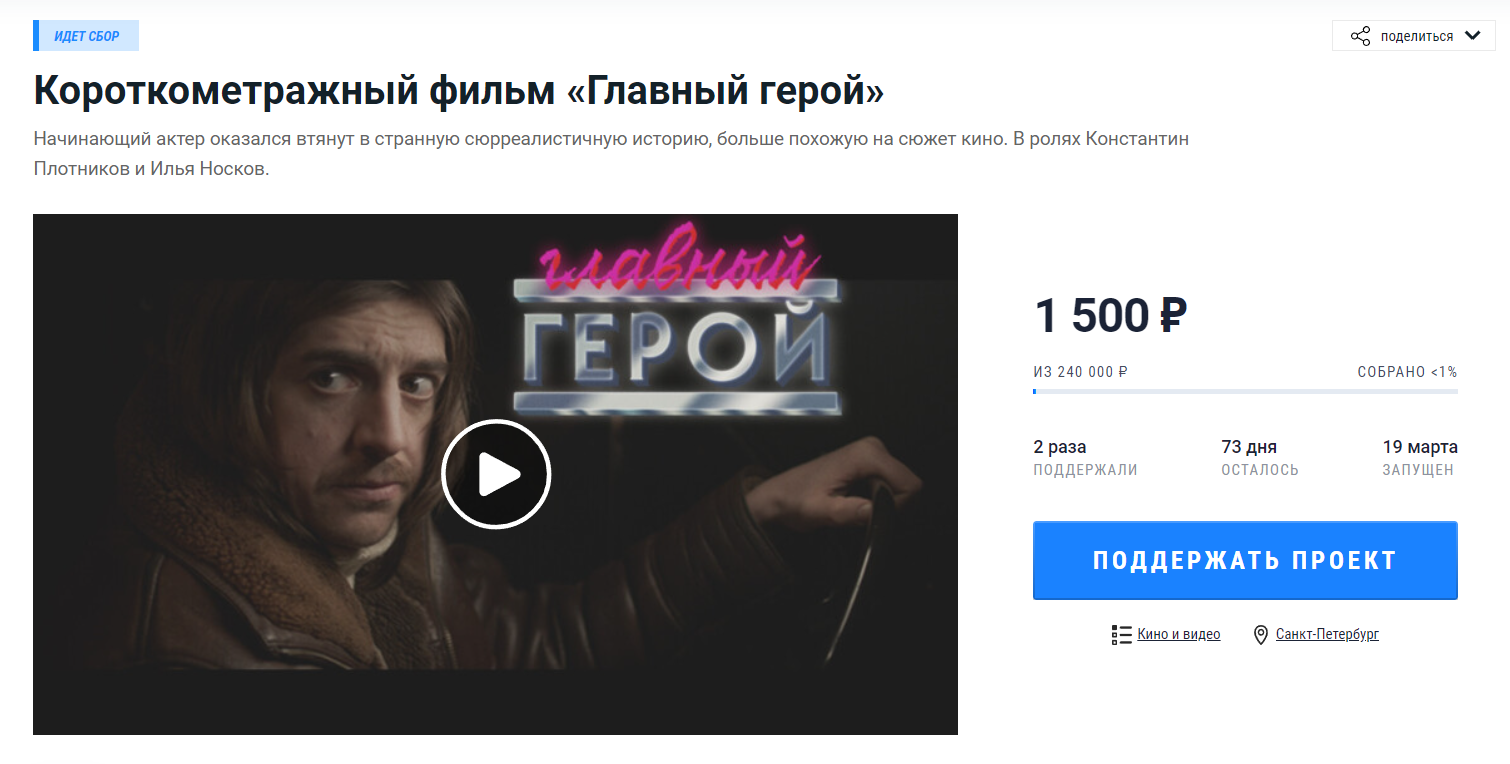Click the 73 дня осталось counter
The height and width of the screenshot is (764, 1510).
pyautogui.click(x=1260, y=458)
